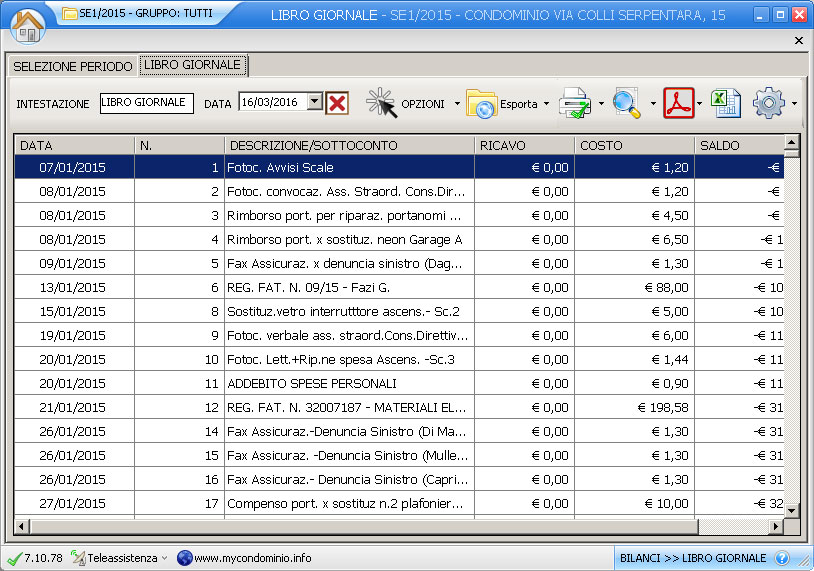Click the home icon in the title bar

(x=27, y=23)
